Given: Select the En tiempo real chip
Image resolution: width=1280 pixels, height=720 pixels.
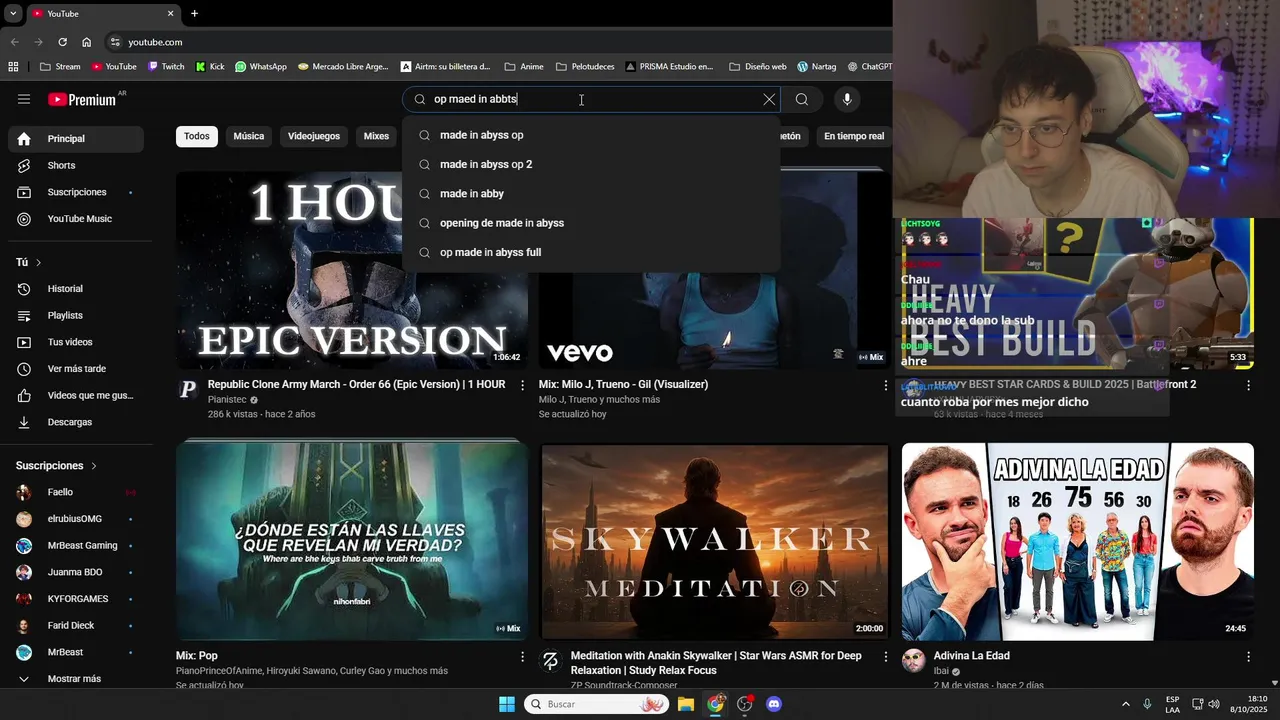Looking at the screenshot, I should (x=853, y=136).
